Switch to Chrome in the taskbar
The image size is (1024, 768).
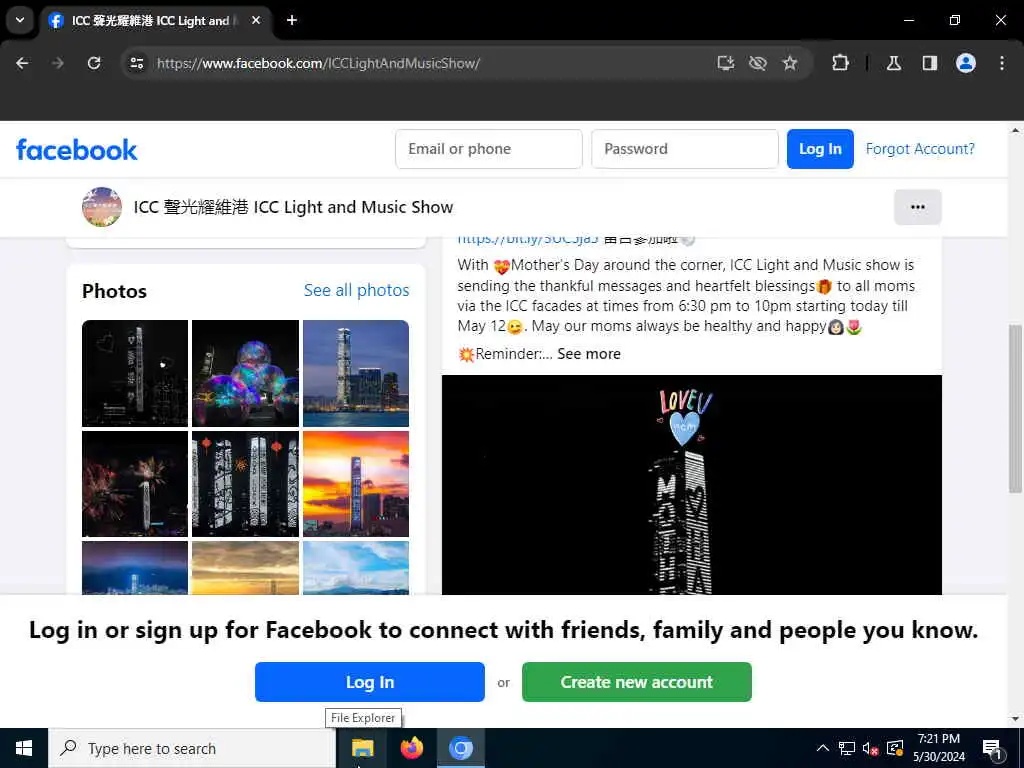(x=460, y=748)
